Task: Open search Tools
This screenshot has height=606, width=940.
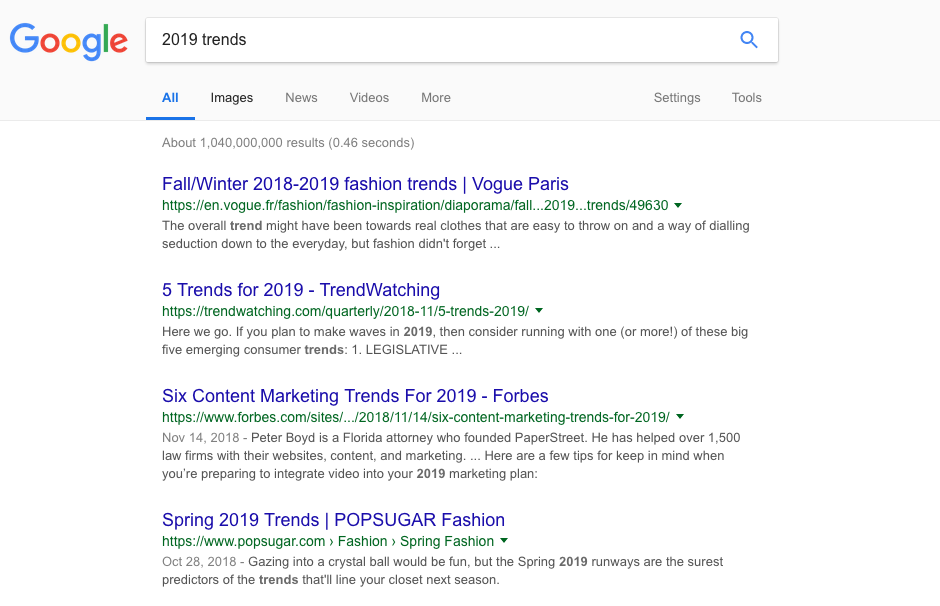Action: tap(746, 98)
